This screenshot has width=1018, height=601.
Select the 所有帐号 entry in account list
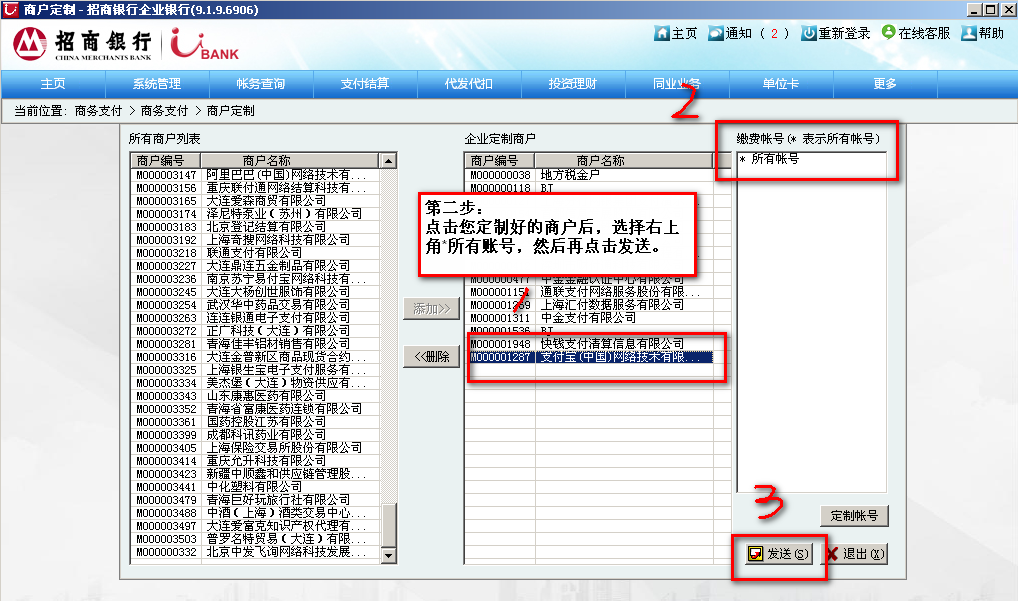(774, 159)
